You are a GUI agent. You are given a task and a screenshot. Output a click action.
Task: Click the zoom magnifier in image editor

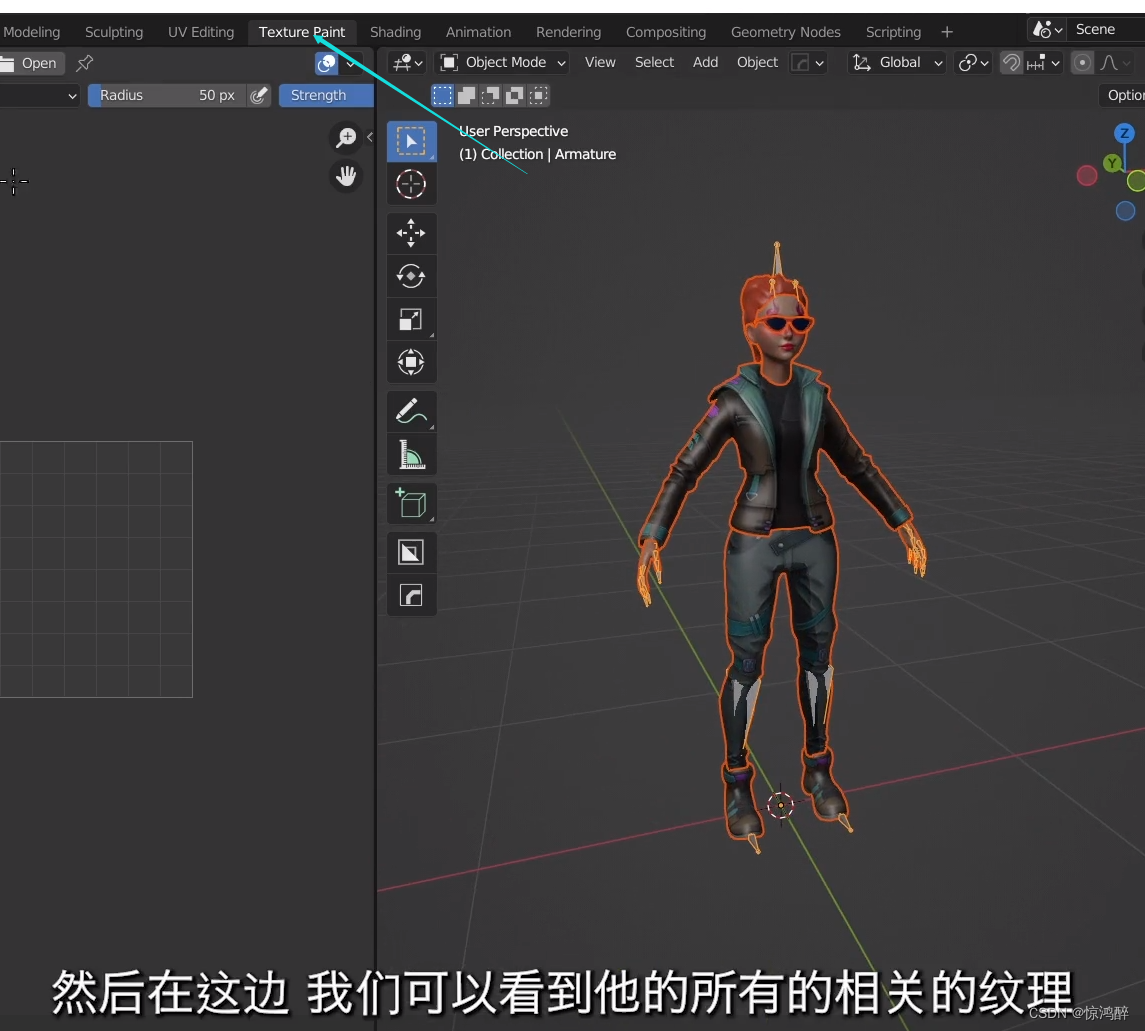346,137
